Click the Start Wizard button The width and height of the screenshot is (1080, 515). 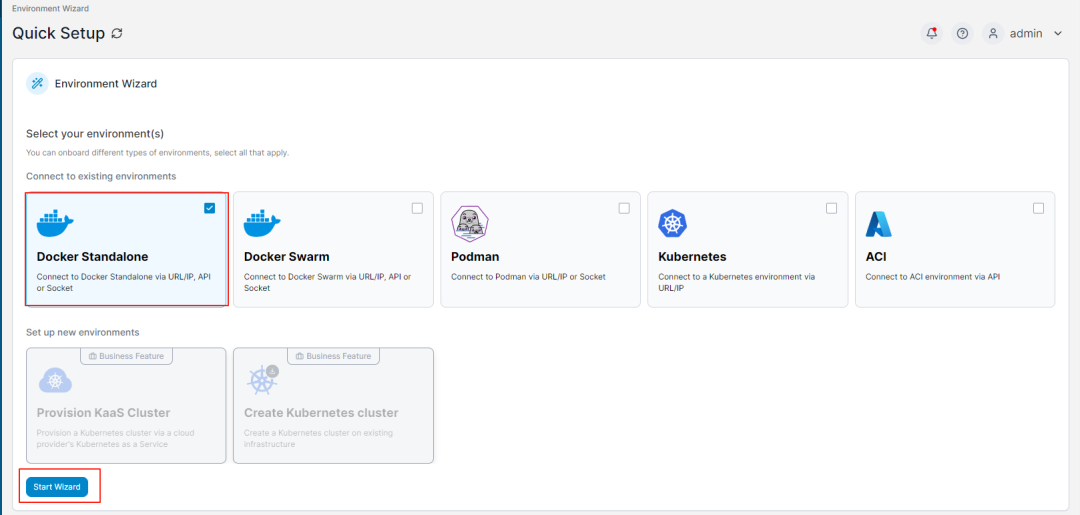click(57, 487)
